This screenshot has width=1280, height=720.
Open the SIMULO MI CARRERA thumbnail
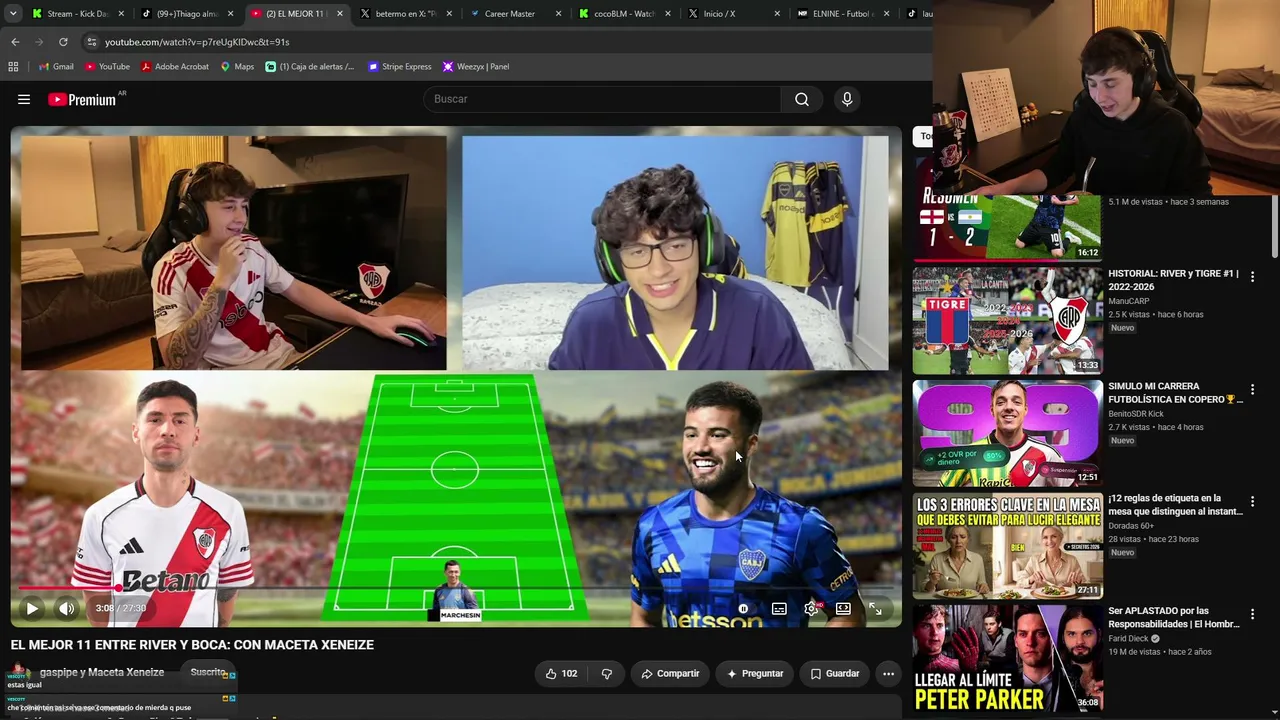click(x=1007, y=433)
